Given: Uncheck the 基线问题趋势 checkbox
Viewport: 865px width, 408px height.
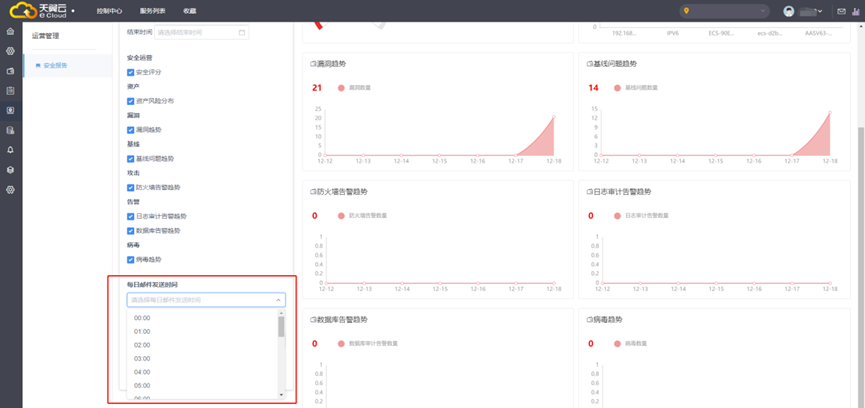Looking at the screenshot, I should click(x=131, y=158).
